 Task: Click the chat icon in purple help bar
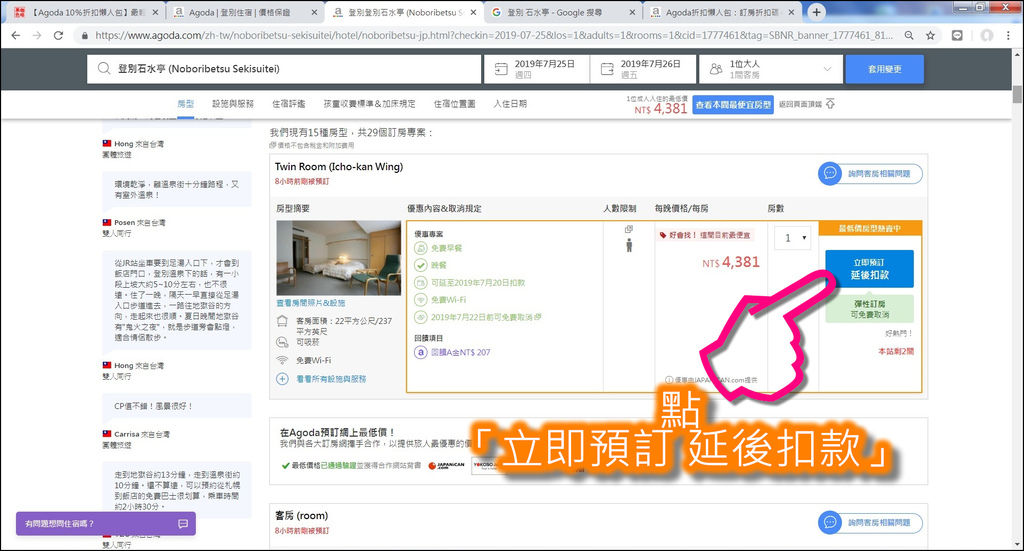pyautogui.click(x=183, y=524)
